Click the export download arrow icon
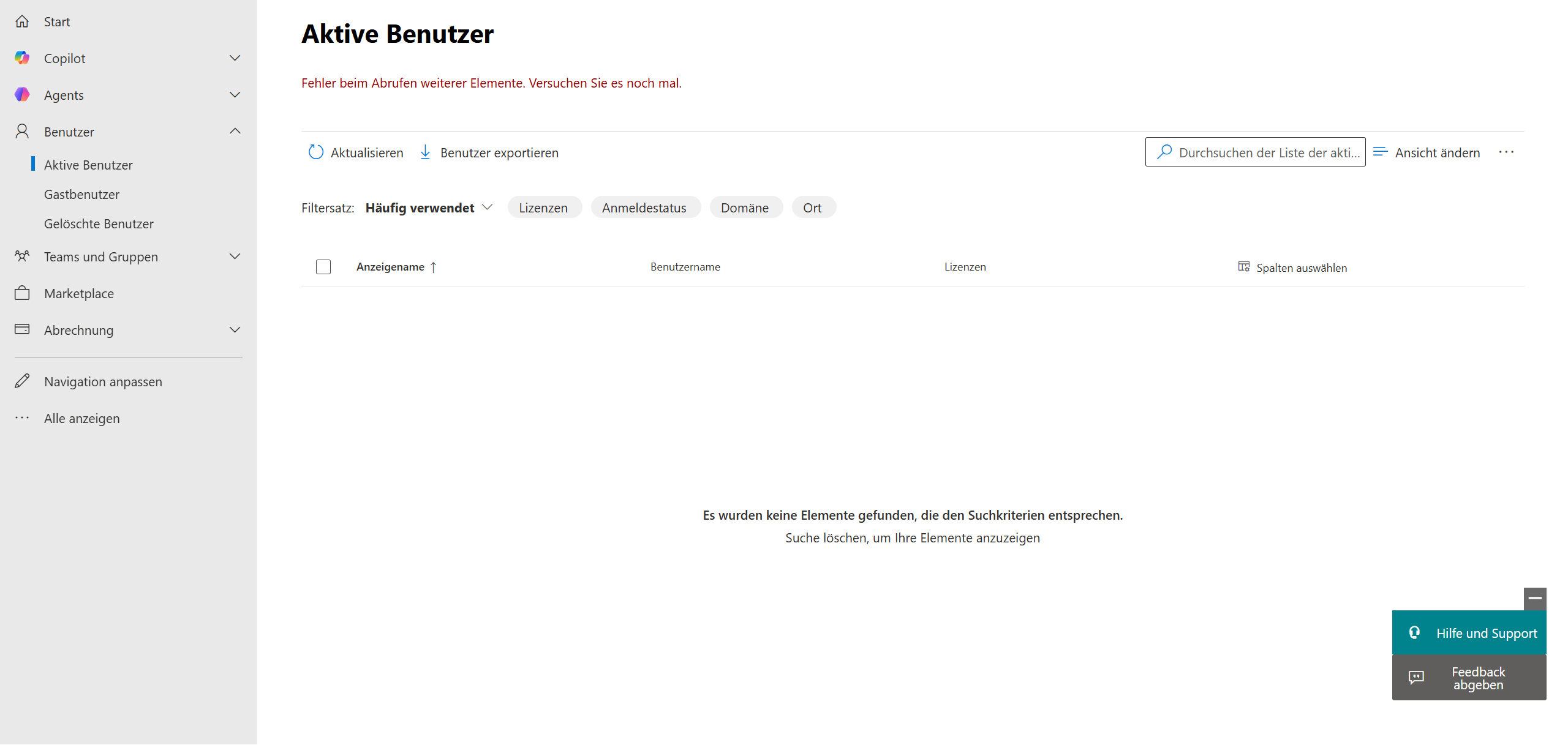 (x=425, y=152)
